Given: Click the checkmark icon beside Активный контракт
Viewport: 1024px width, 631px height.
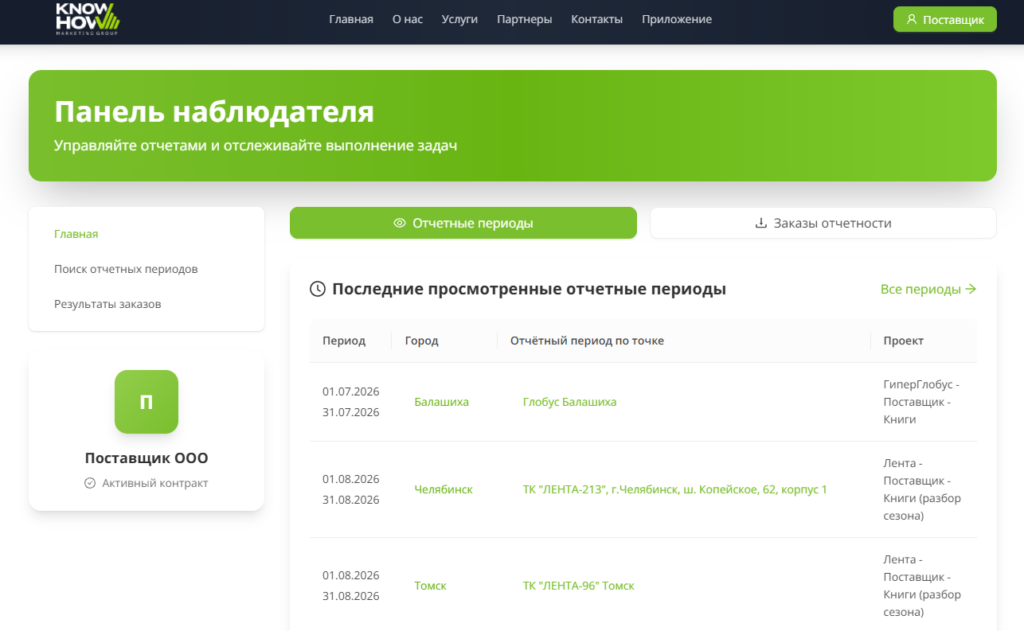Looking at the screenshot, I should 90,483.
